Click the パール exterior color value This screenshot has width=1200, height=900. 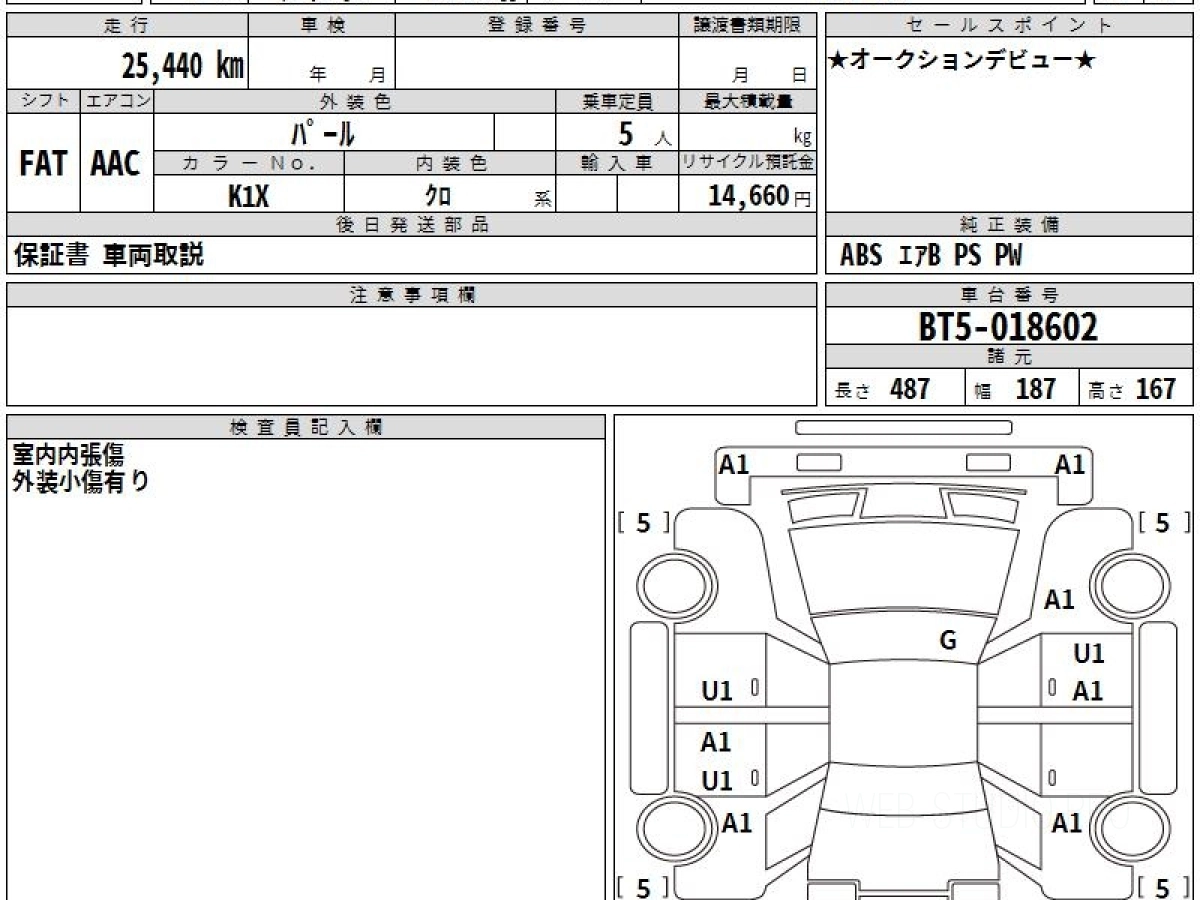coord(323,132)
